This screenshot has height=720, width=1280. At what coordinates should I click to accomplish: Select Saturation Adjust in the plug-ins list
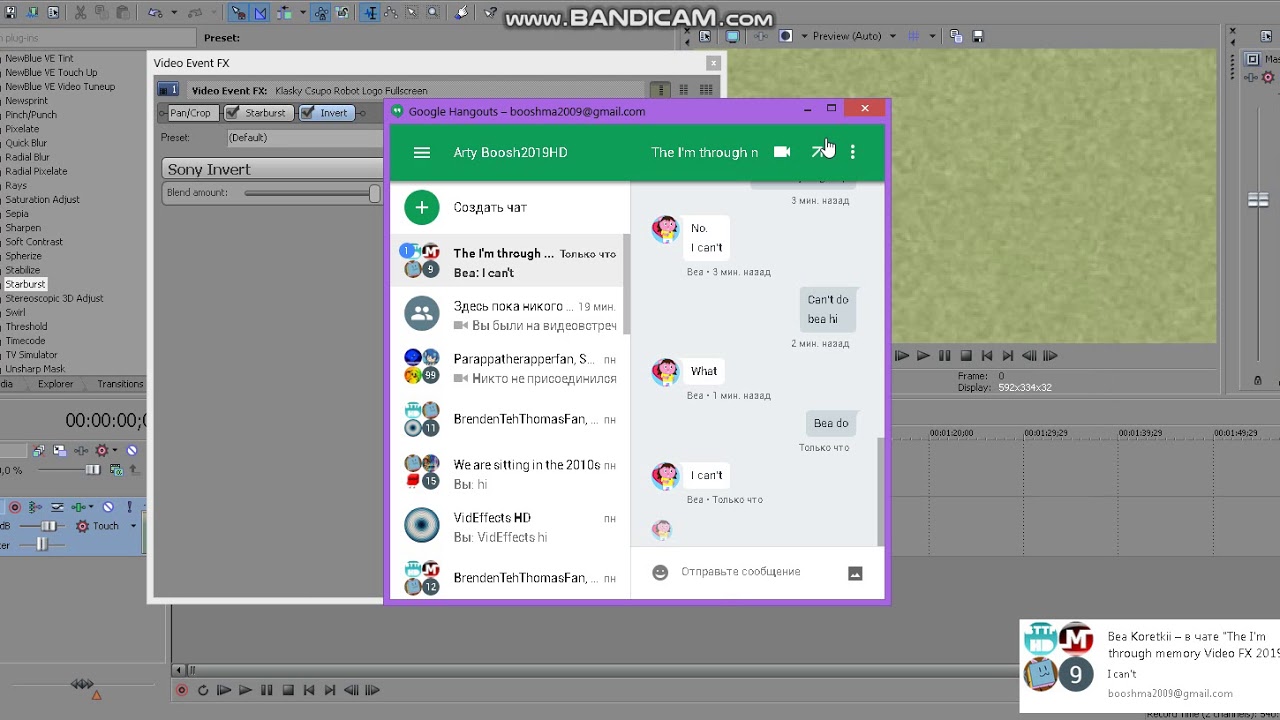(x=42, y=199)
